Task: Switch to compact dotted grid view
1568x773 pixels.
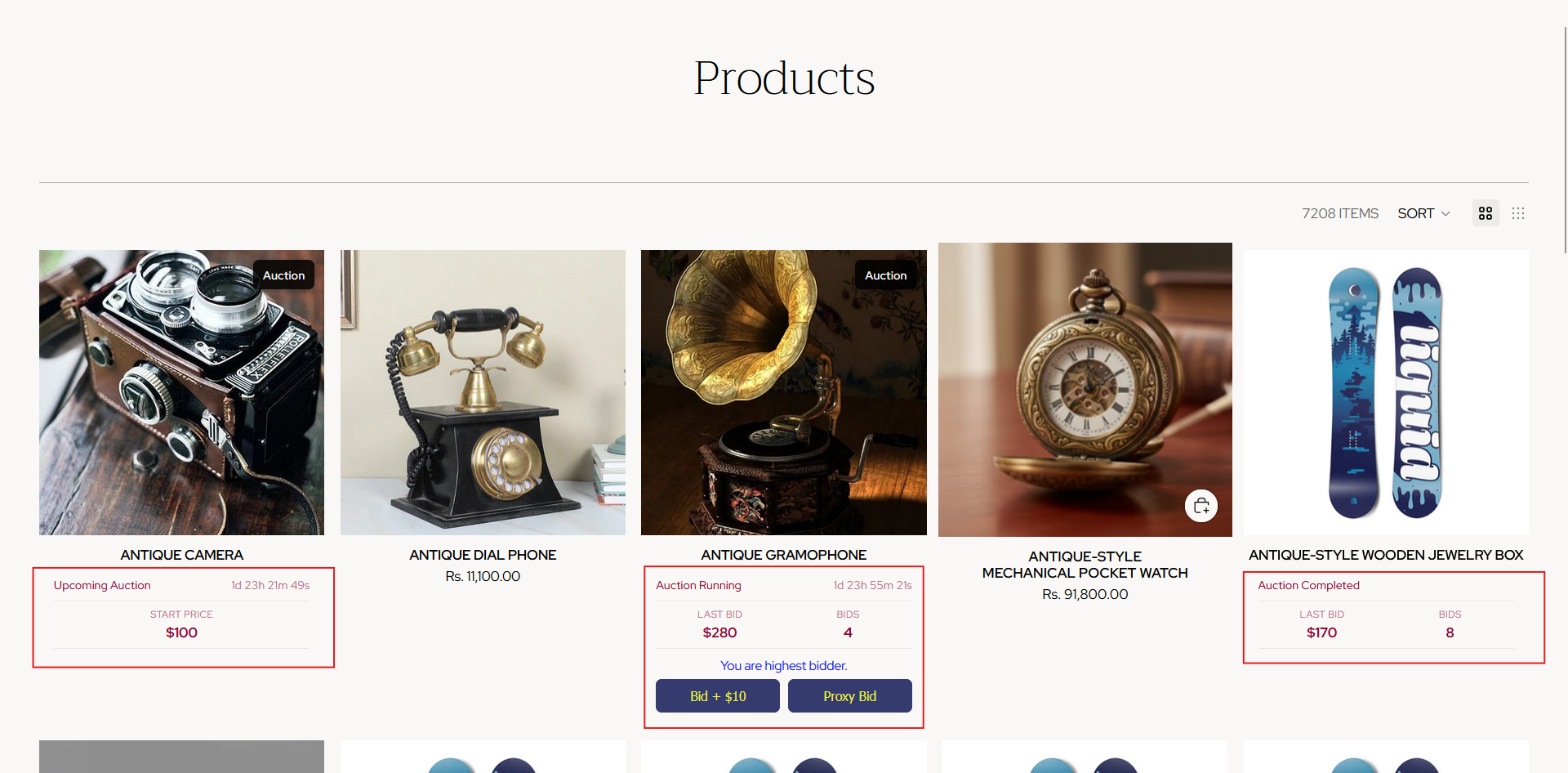Action: pyautogui.click(x=1518, y=213)
